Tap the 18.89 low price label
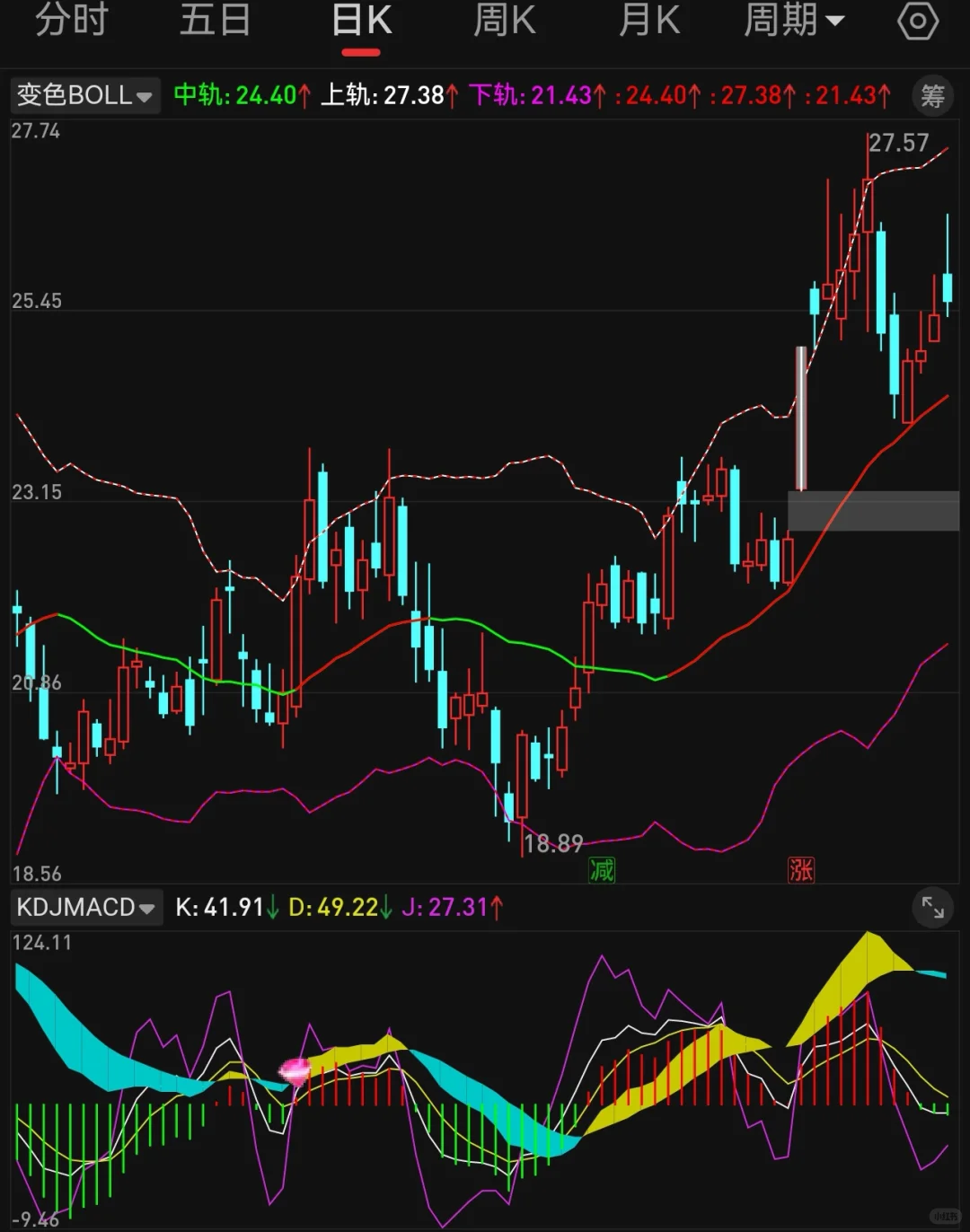 point(553,843)
